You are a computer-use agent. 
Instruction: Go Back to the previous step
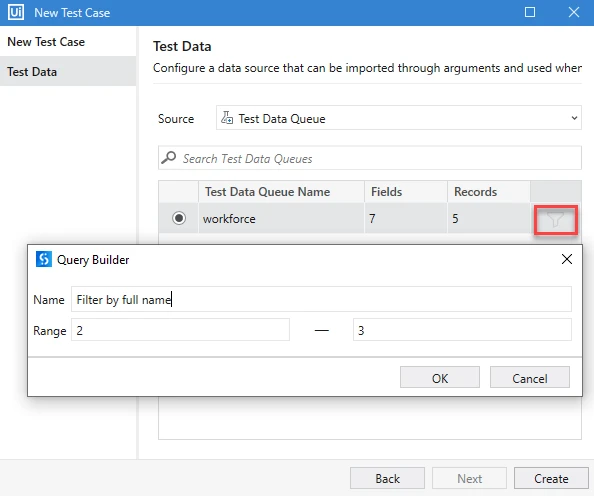coord(387,478)
